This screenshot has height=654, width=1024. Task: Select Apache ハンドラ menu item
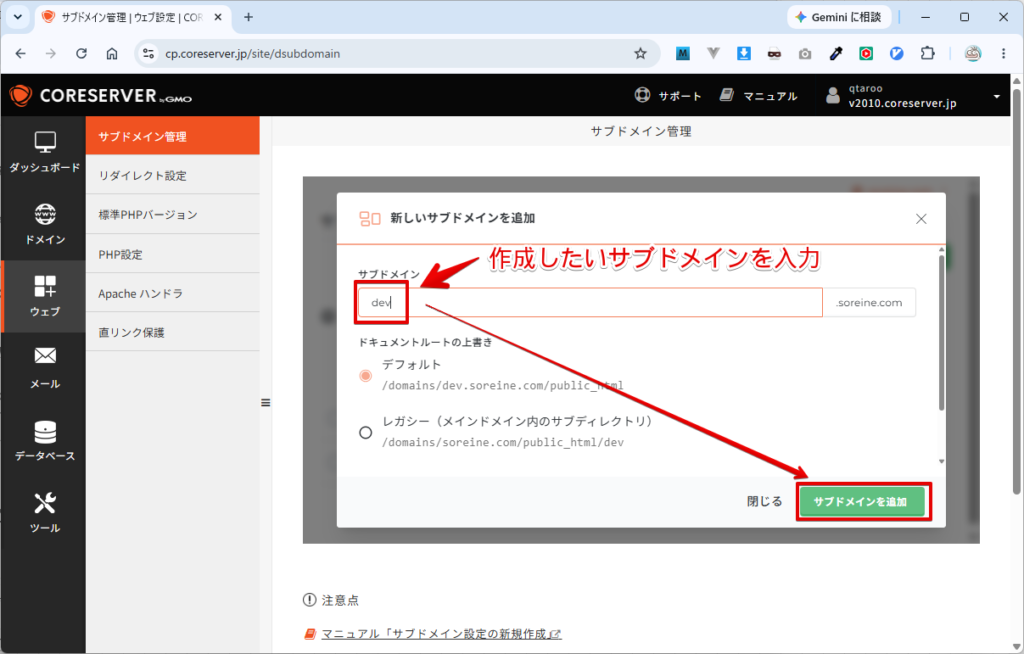172,293
